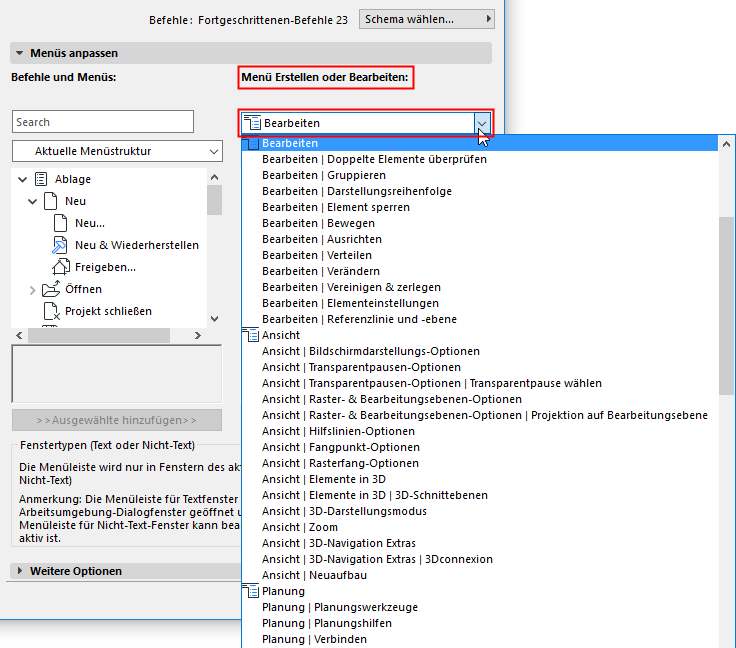Collapse the Neu tree node

tap(32, 201)
